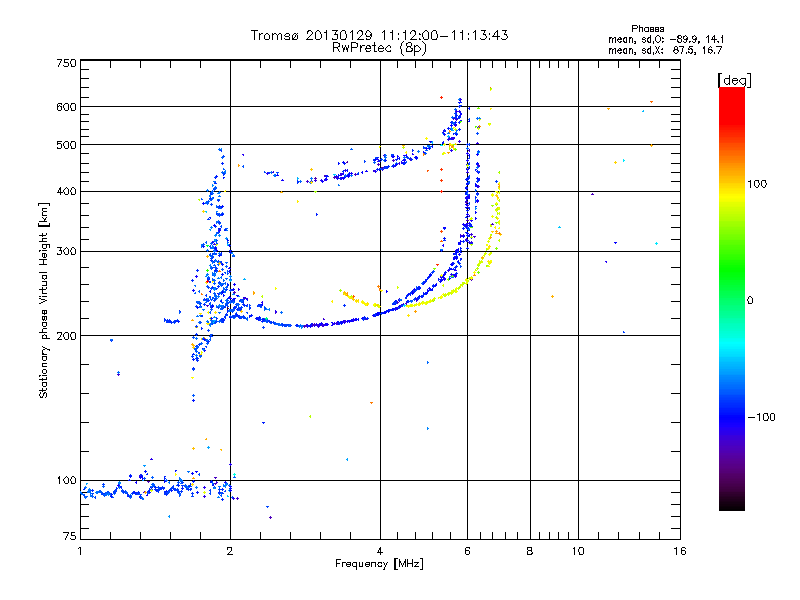Click the x-axis tick label '1'
The height and width of the screenshot is (600, 800).
click(x=80, y=551)
